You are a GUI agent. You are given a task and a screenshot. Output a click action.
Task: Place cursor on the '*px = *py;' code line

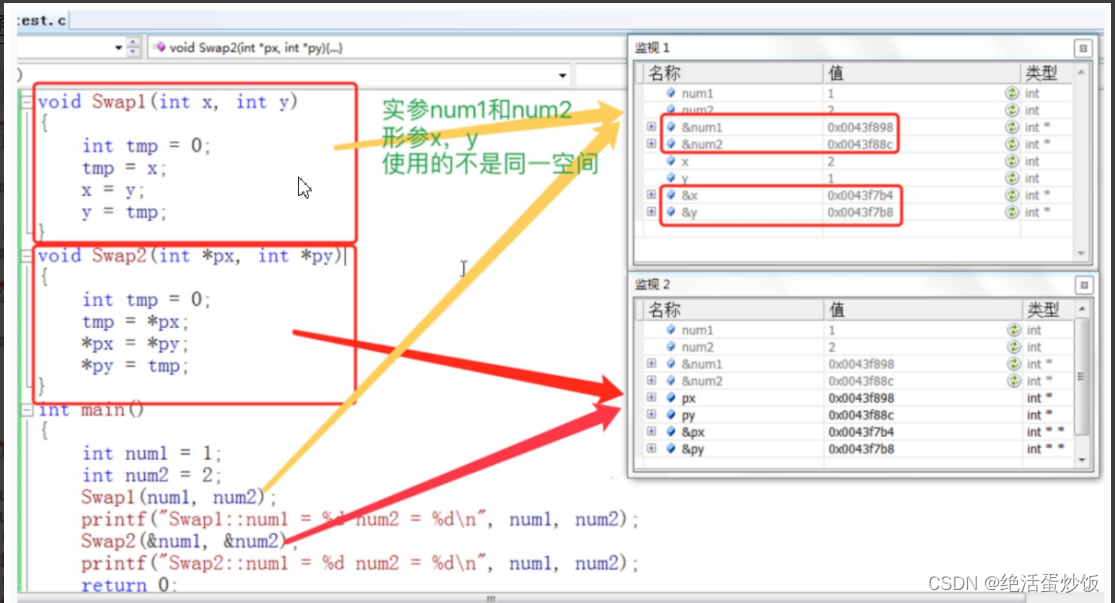[x=135, y=344]
